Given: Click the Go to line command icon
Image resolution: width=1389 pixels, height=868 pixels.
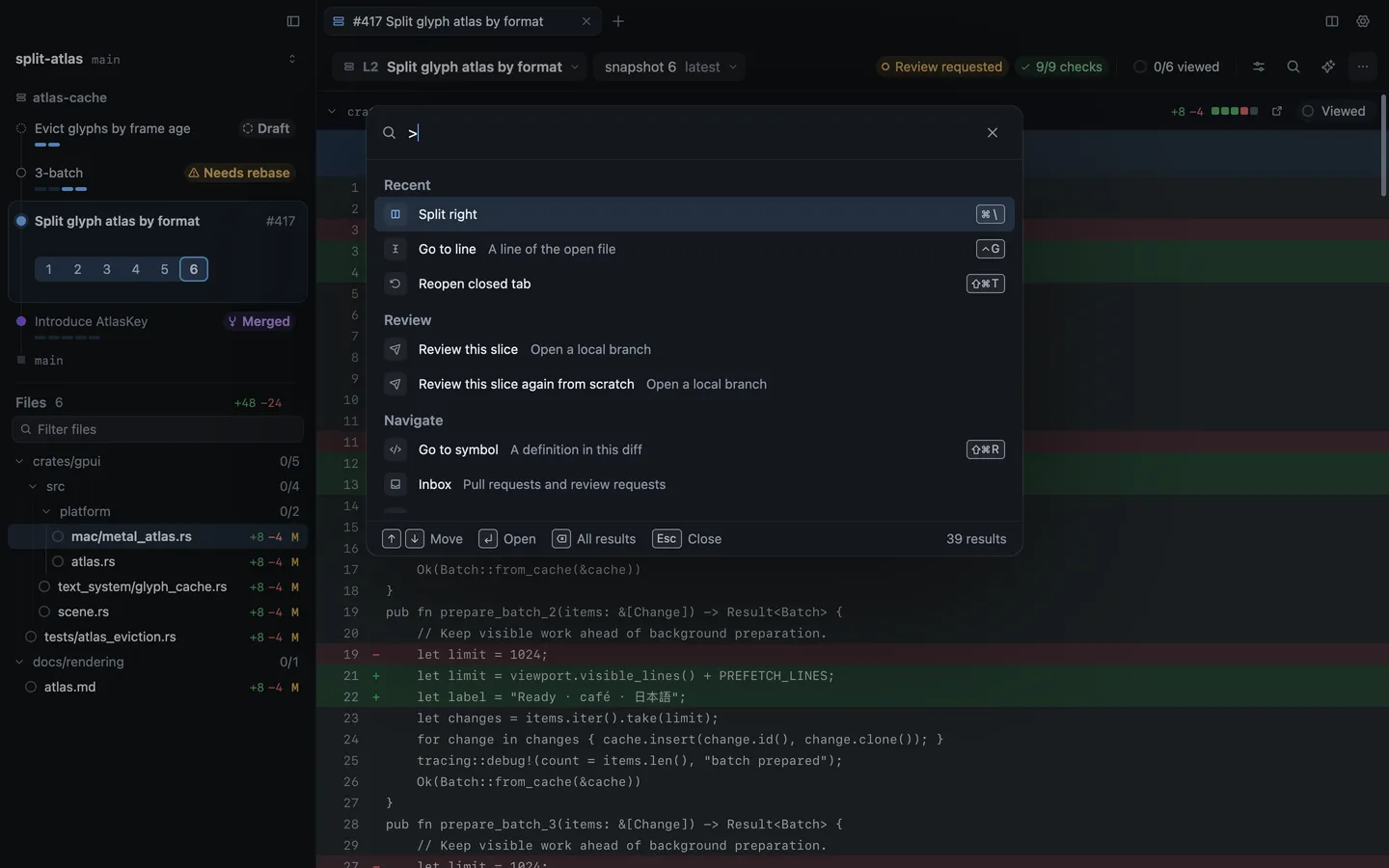Looking at the screenshot, I should point(395,249).
